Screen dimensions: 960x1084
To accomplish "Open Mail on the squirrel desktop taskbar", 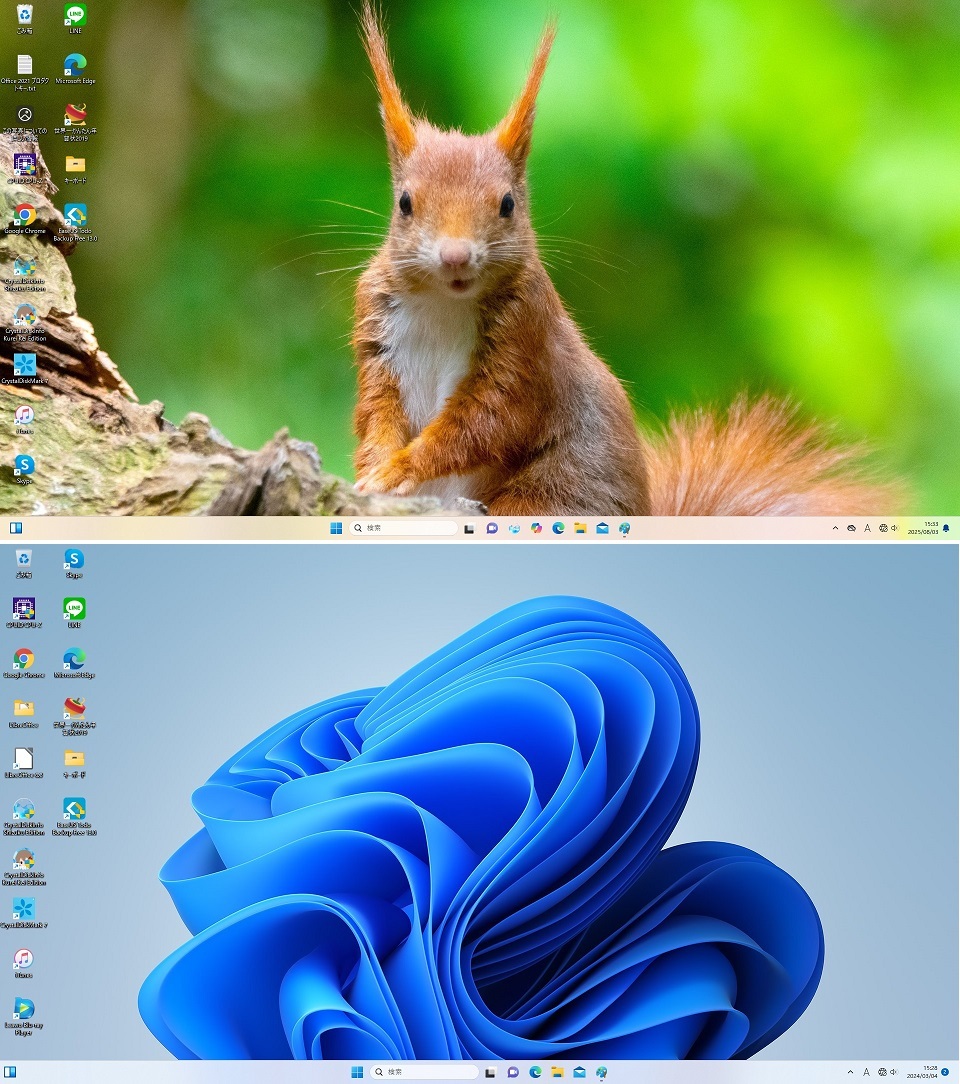I will point(603,528).
